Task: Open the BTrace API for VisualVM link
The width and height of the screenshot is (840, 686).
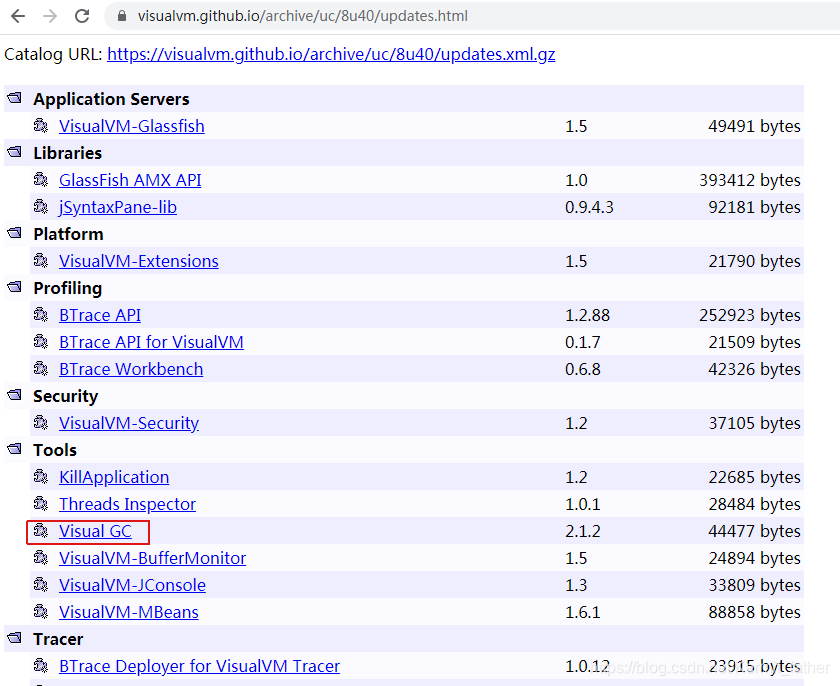Action: tap(151, 342)
